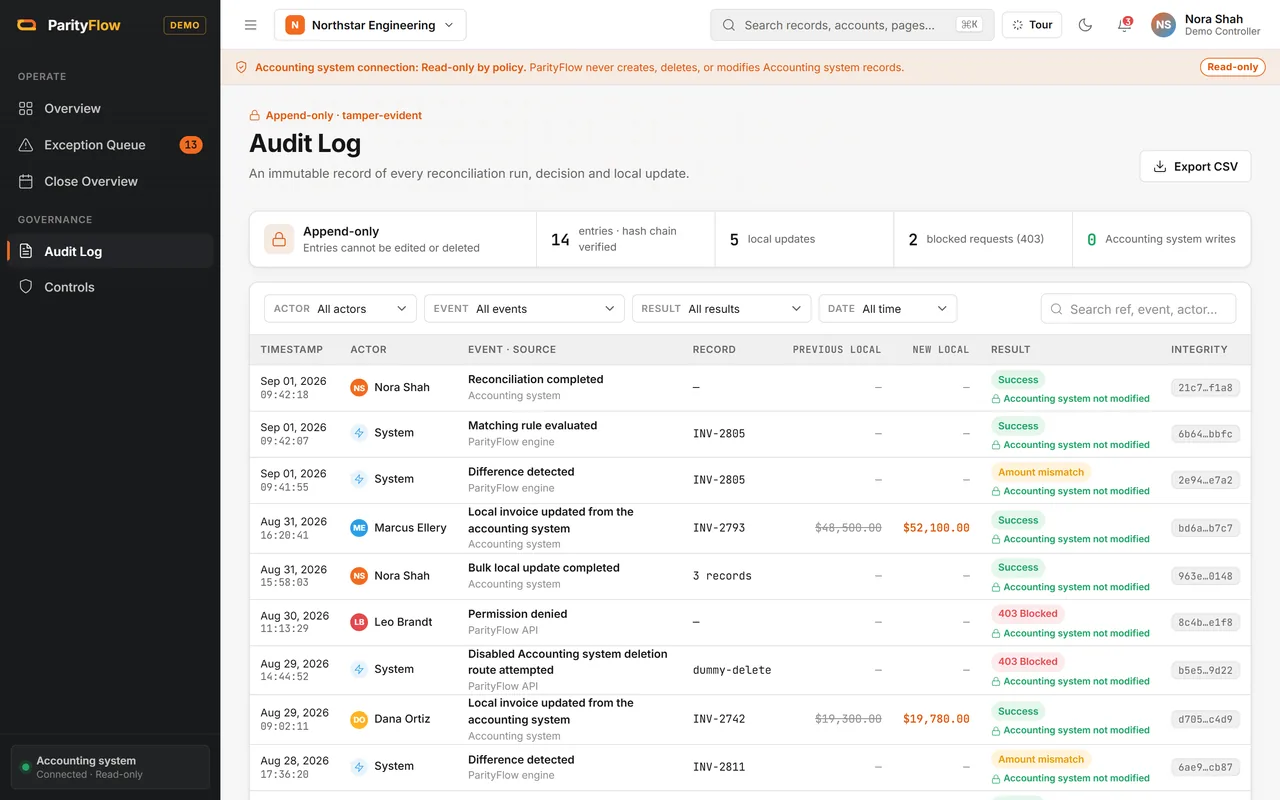Image resolution: width=1280 pixels, height=800 pixels.
Task: Click the Append-only lock icon tile
Action: click(279, 239)
